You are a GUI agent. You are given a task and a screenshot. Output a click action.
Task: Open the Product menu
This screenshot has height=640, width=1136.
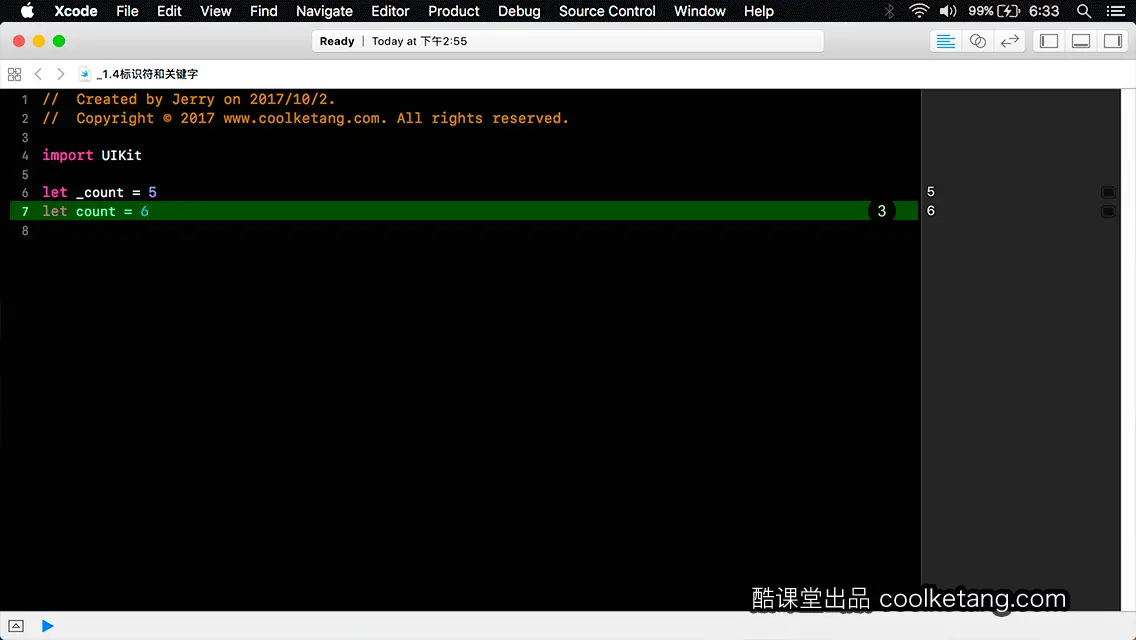click(x=454, y=11)
